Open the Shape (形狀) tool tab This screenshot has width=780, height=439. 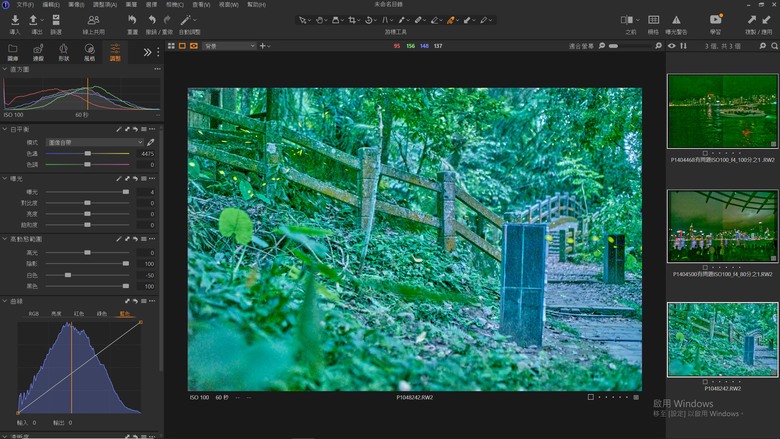pyautogui.click(x=64, y=52)
